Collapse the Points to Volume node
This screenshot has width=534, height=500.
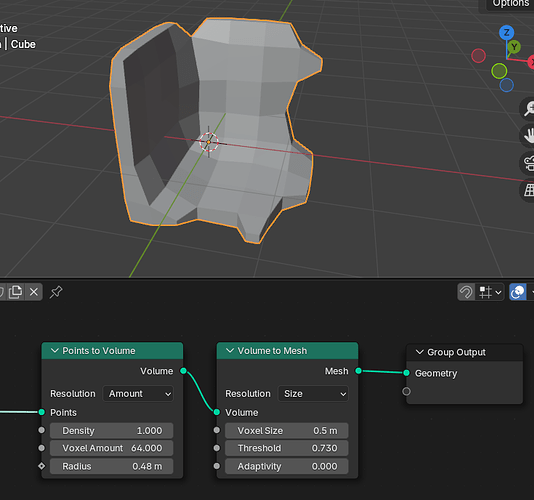54,350
